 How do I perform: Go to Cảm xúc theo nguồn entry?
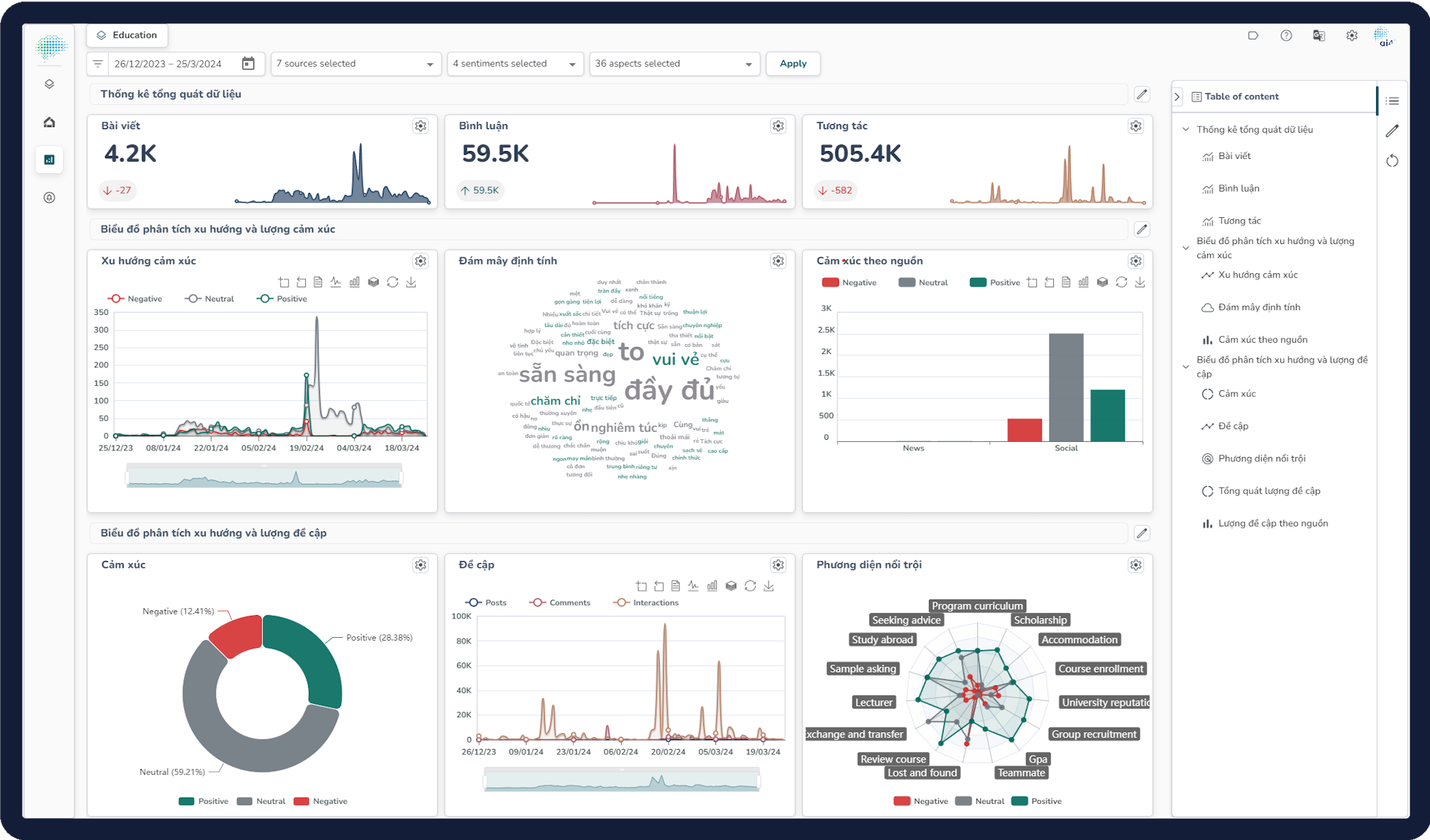[1262, 340]
